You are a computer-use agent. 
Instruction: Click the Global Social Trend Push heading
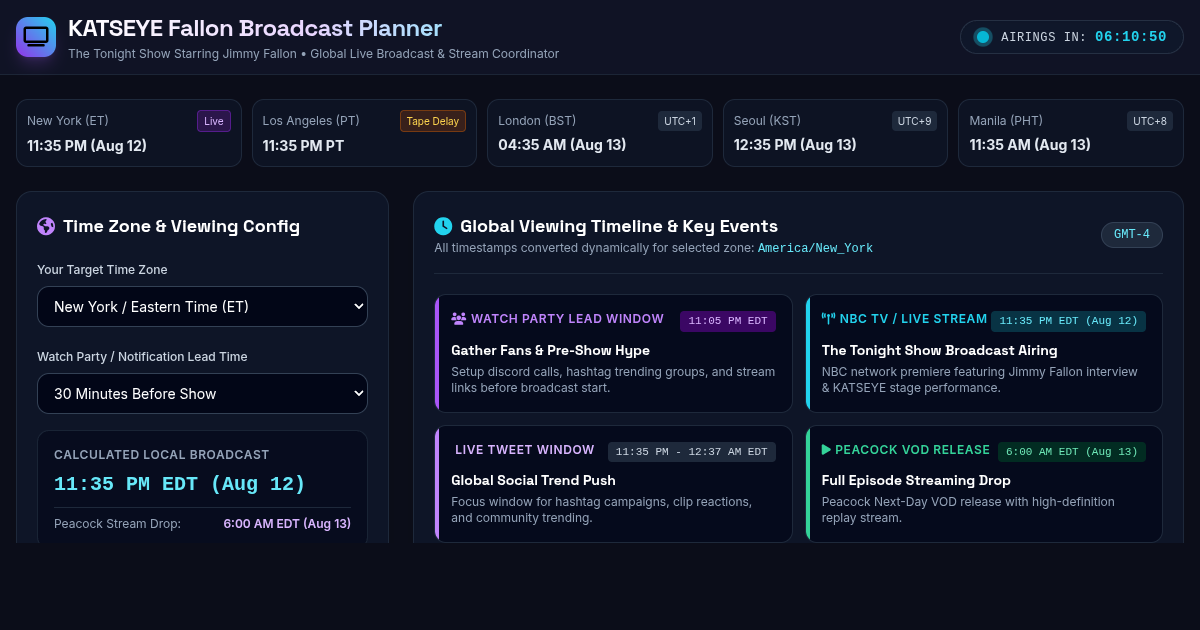[533, 480]
